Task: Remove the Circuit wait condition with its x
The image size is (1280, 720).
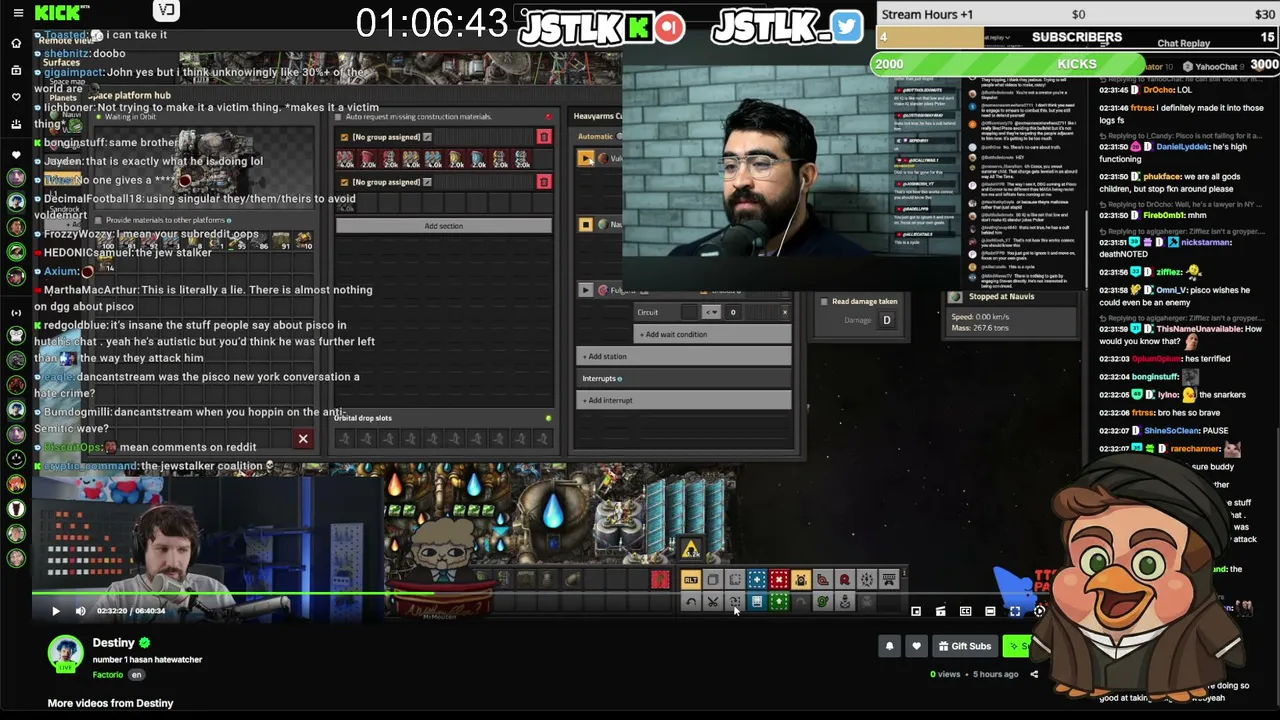Action: (x=785, y=312)
